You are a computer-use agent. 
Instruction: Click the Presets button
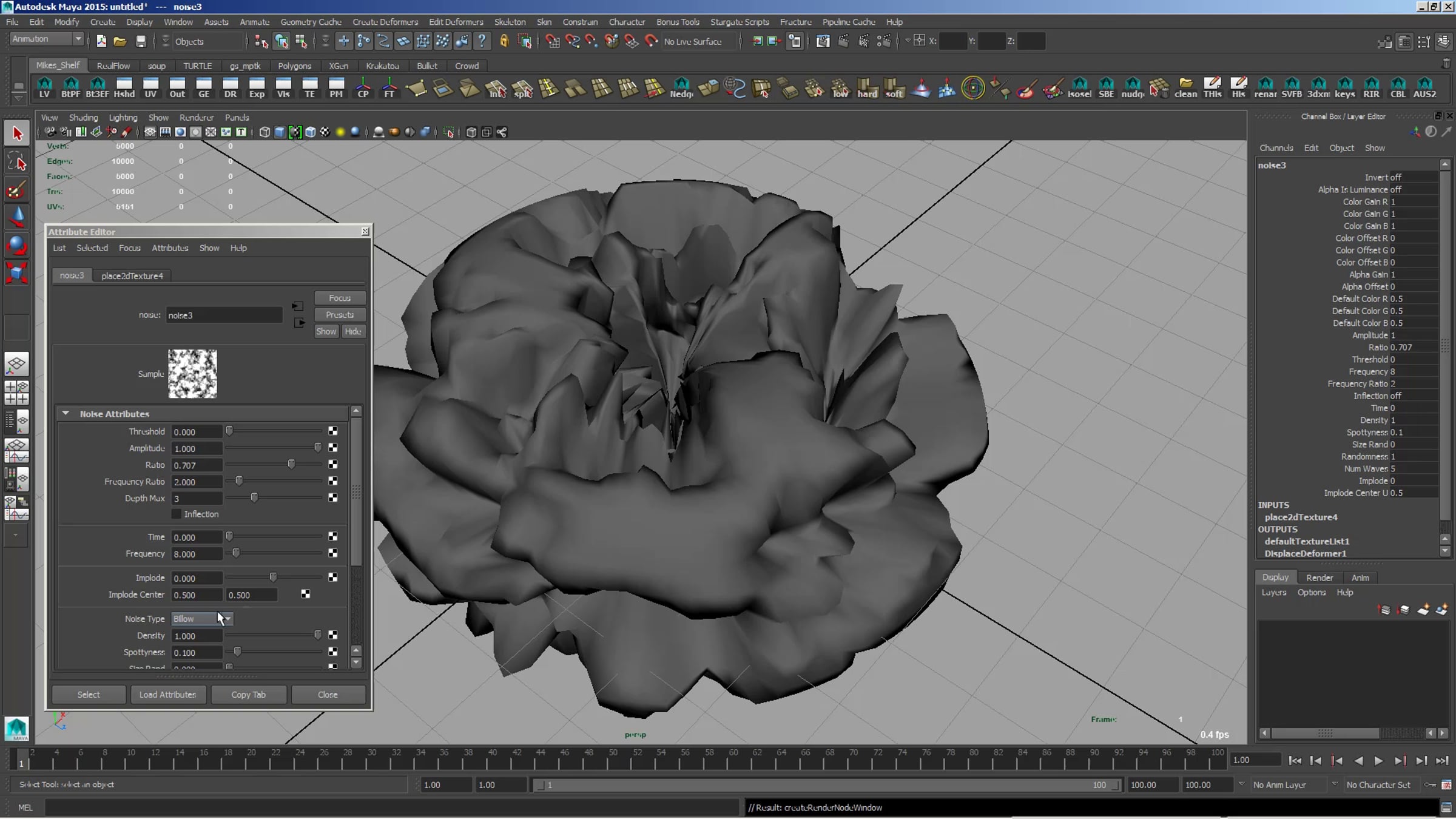(339, 314)
